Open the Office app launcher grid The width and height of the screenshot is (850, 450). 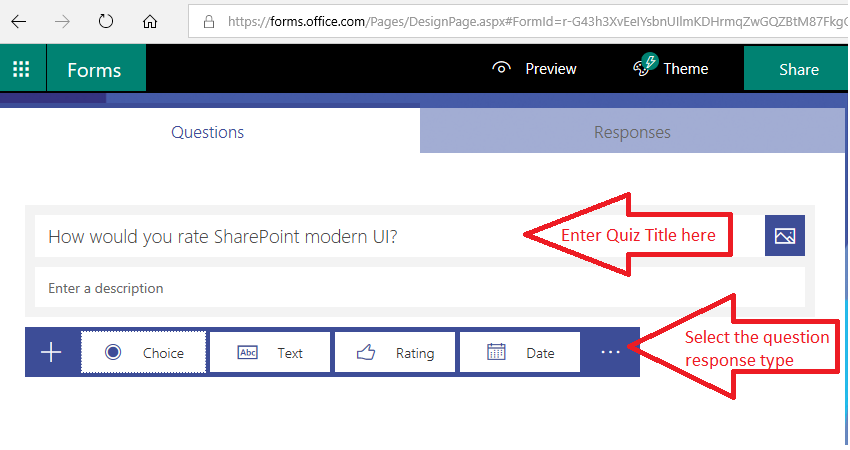coord(21,69)
